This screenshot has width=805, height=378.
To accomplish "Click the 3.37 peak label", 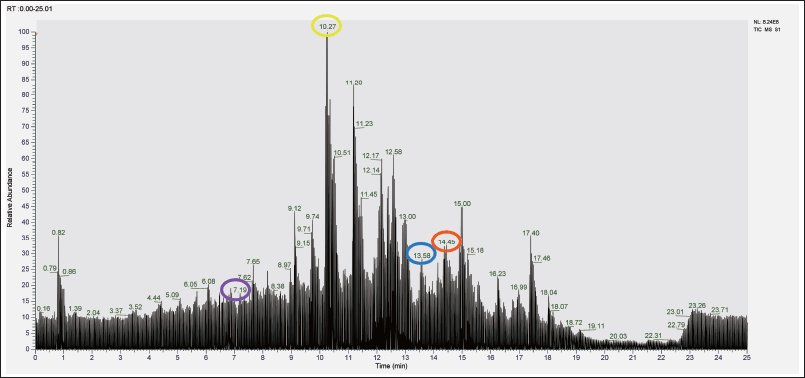I will [x=116, y=311].
